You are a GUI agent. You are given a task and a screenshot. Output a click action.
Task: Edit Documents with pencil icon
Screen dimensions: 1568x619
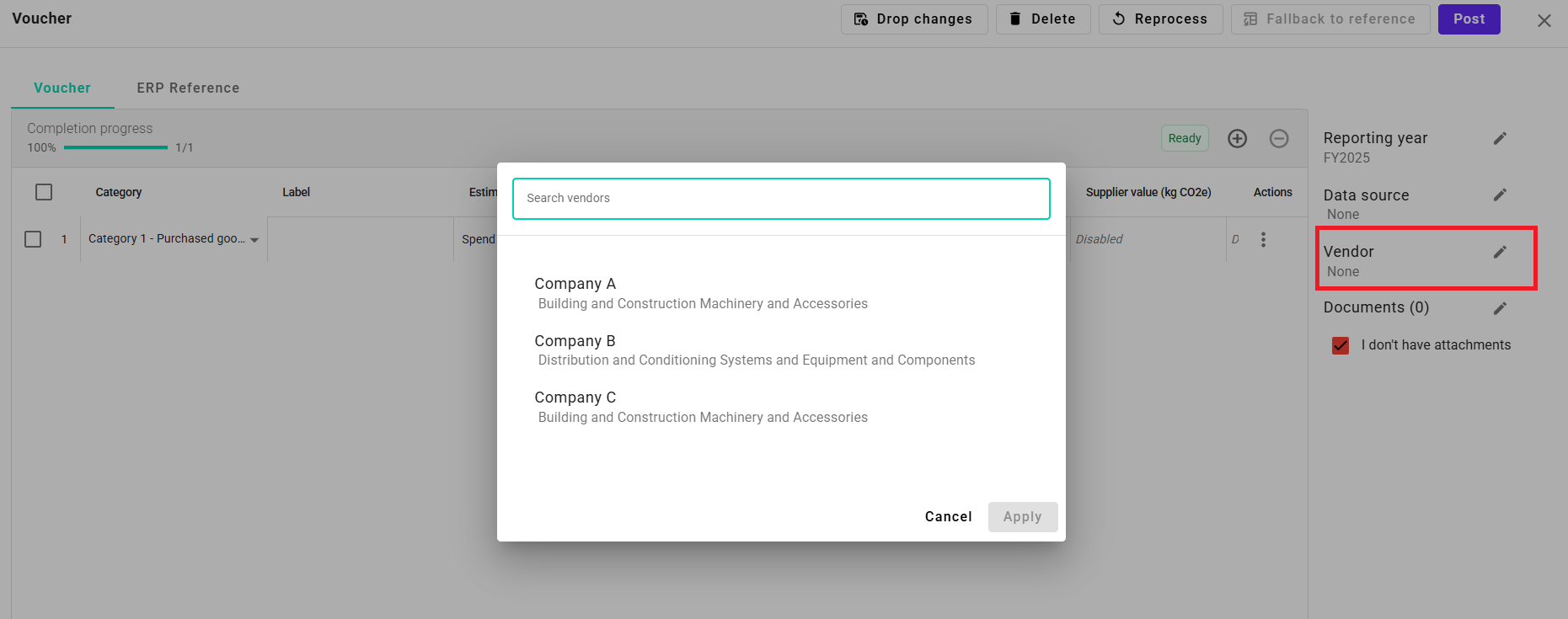click(1500, 308)
